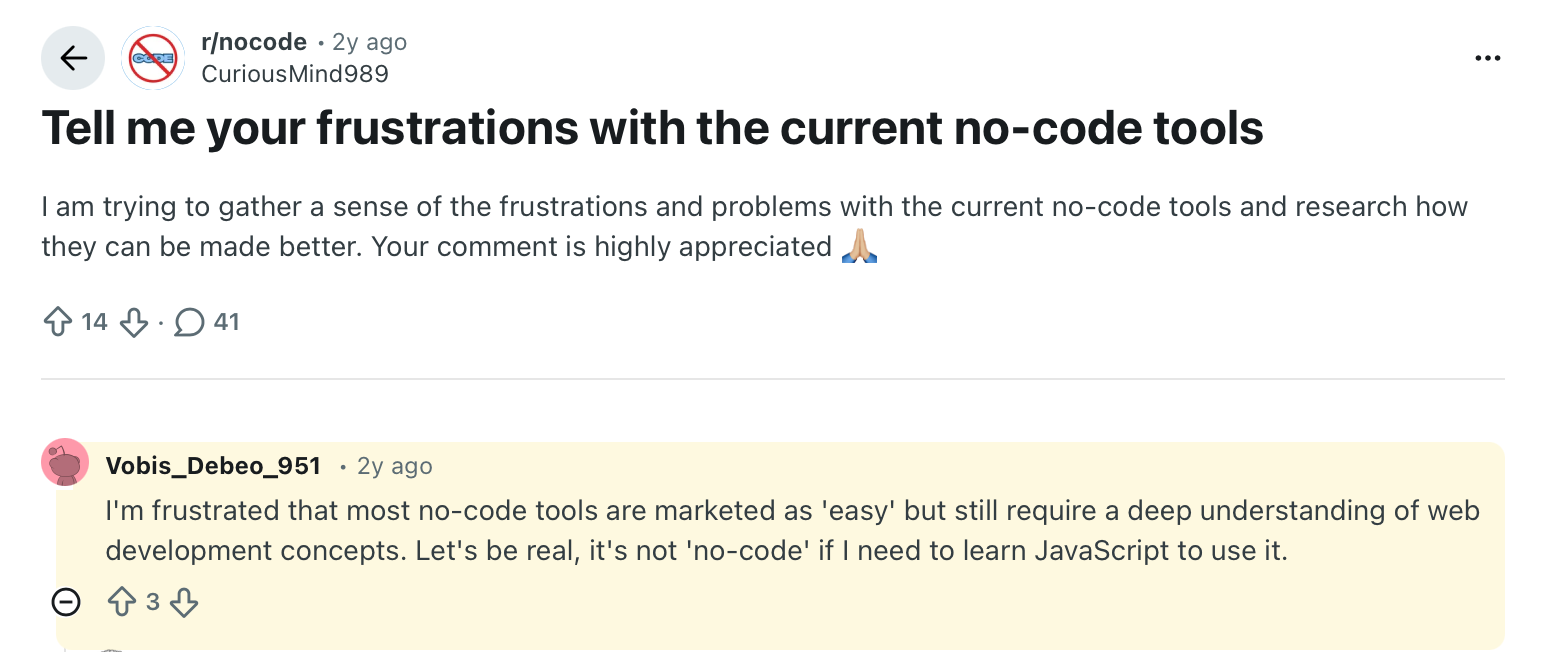The image size is (1544, 652).
Task: Click the post title about no-code frustrations
Action: 652,127
